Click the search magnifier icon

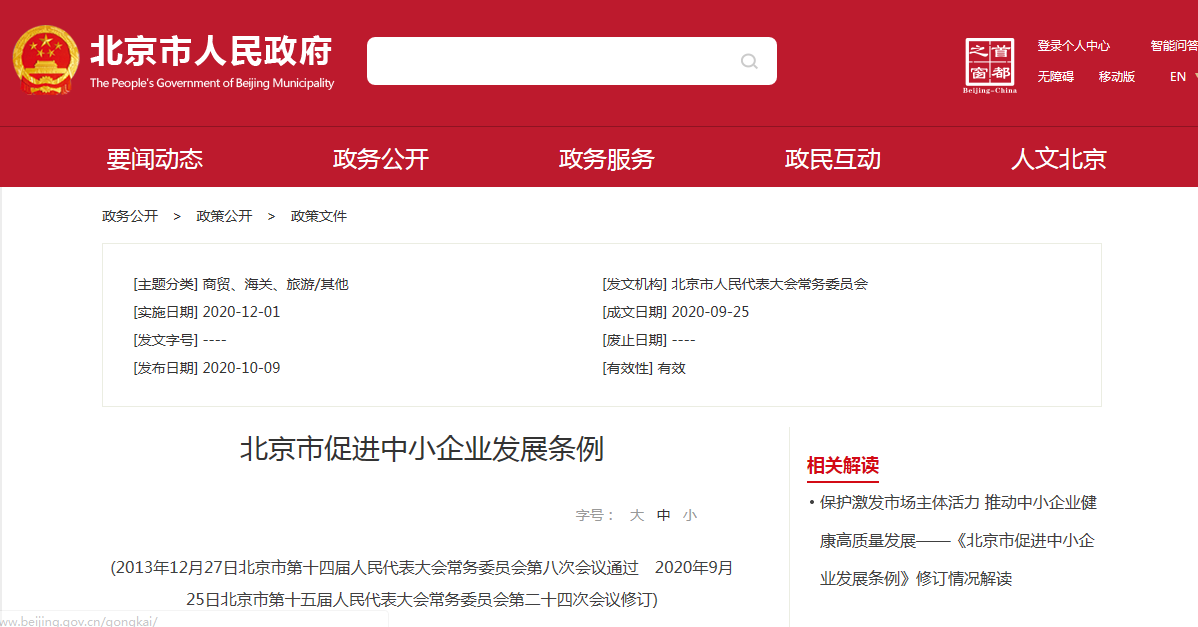pos(748,61)
